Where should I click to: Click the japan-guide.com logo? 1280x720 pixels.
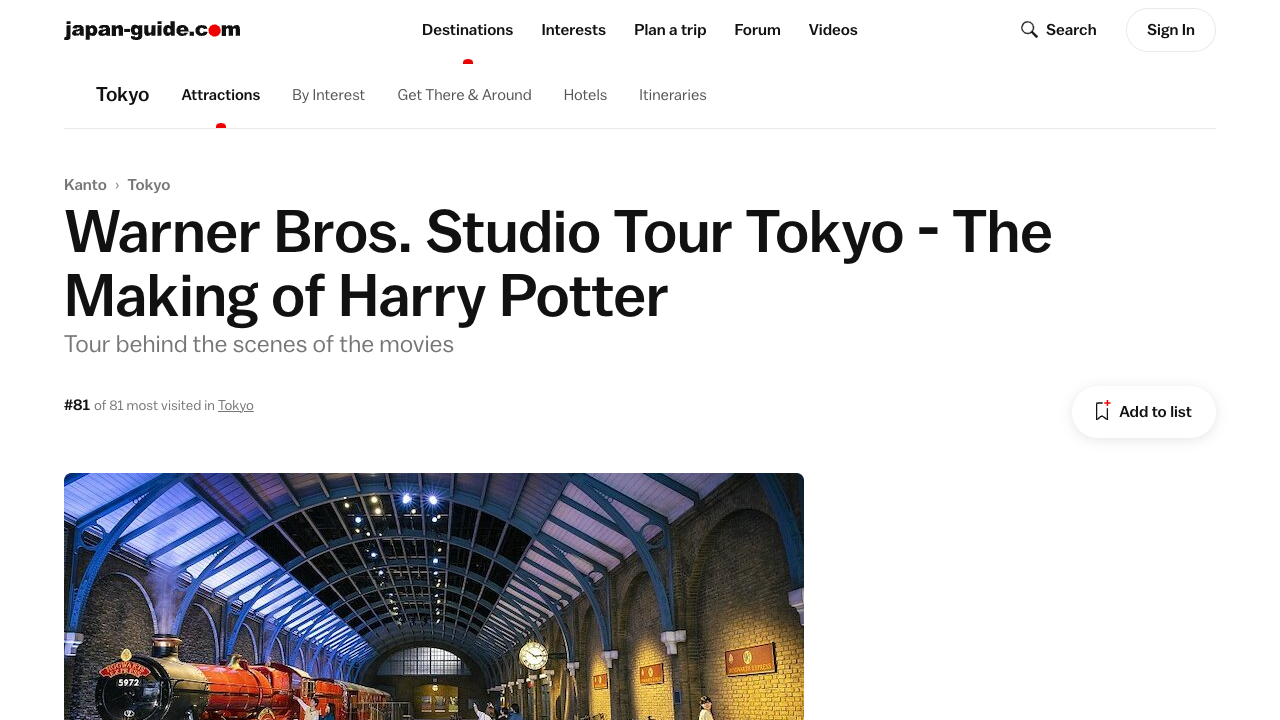(x=152, y=30)
